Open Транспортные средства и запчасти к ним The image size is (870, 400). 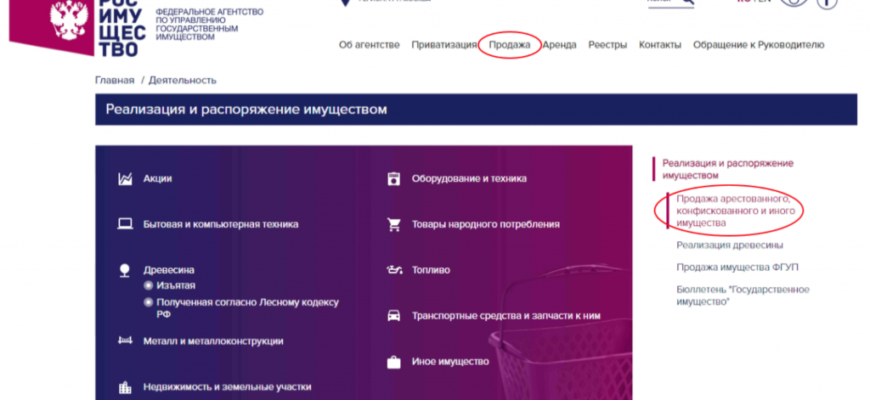pos(506,316)
